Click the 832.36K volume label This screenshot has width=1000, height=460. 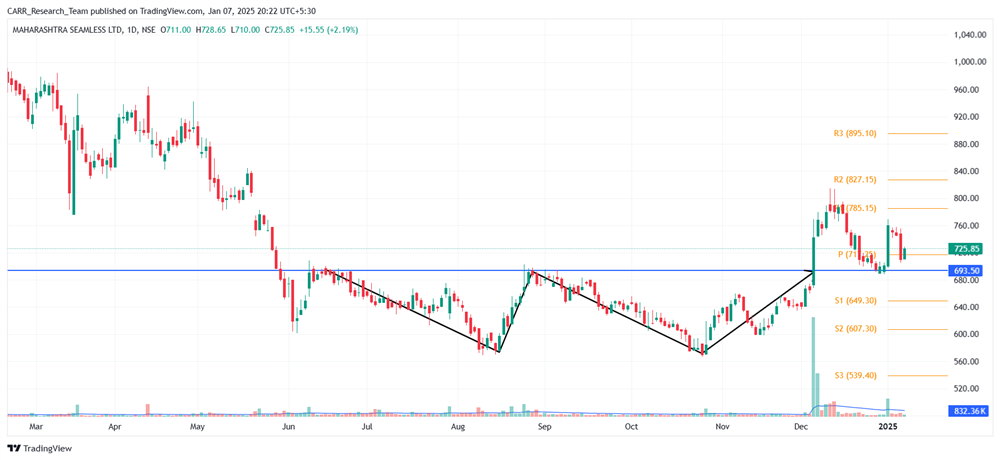[969, 412]
